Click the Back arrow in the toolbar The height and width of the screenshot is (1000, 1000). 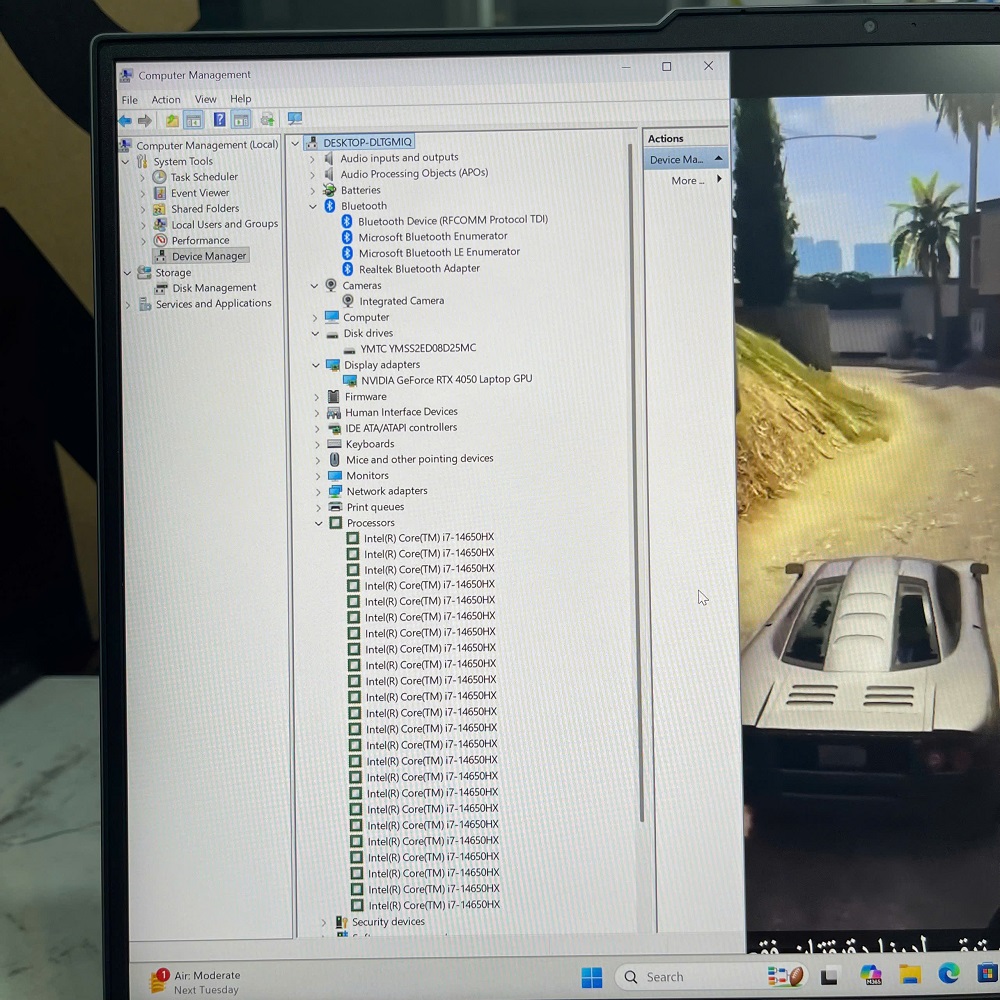(x=125, y=120)
